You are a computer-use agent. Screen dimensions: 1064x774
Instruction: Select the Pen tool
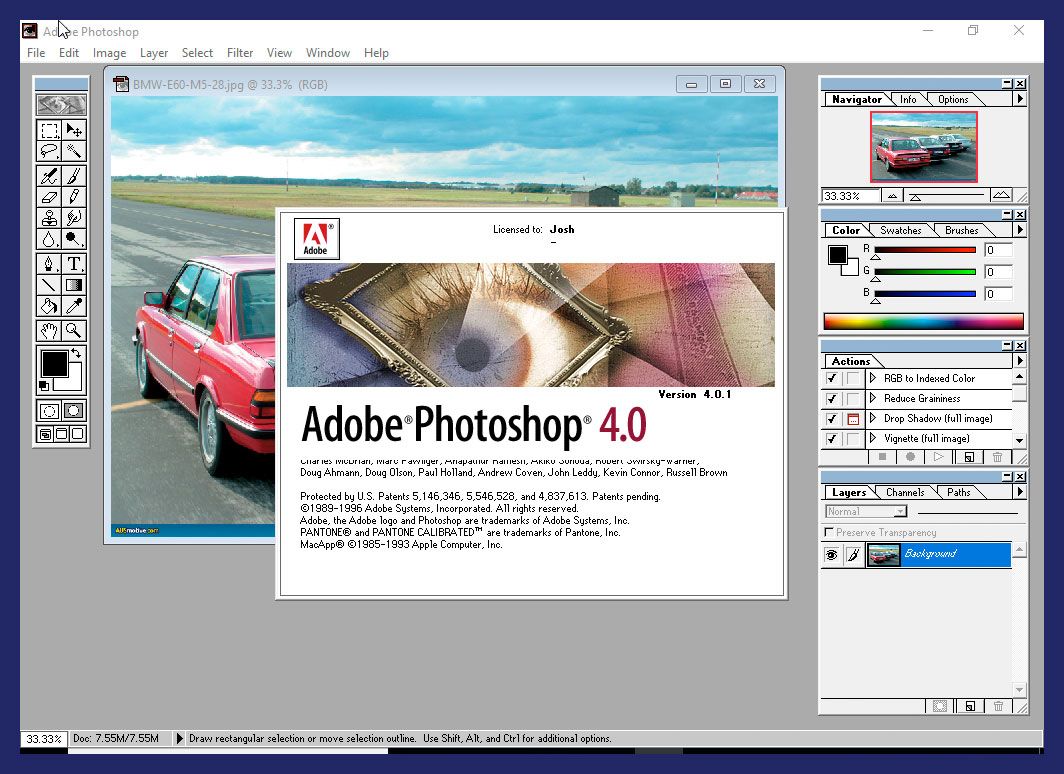49,264
